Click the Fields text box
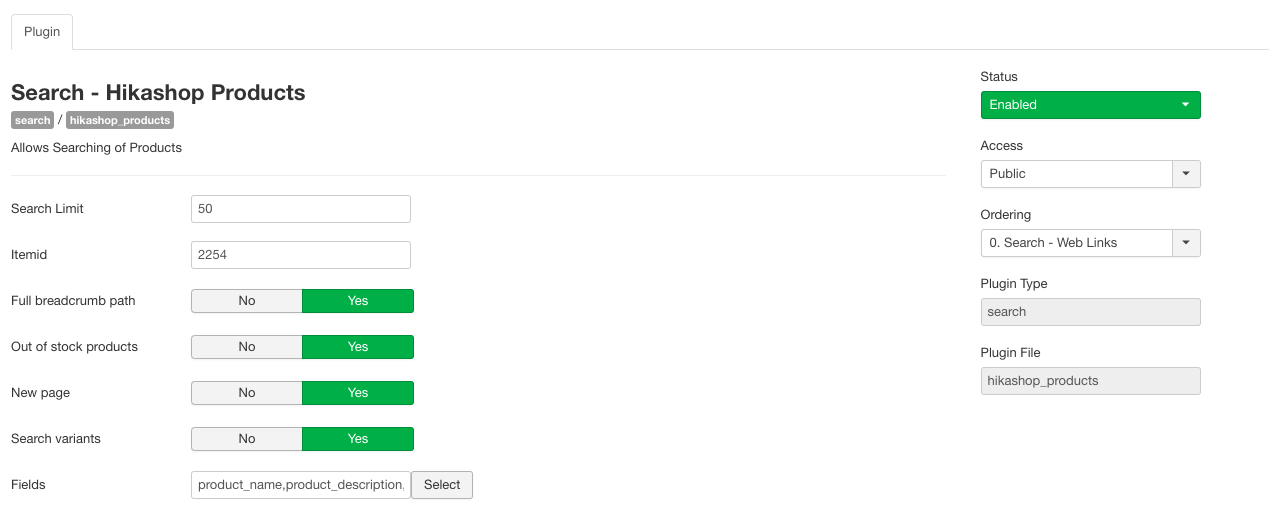The image size is (1270, 530). tap(301, 485)
